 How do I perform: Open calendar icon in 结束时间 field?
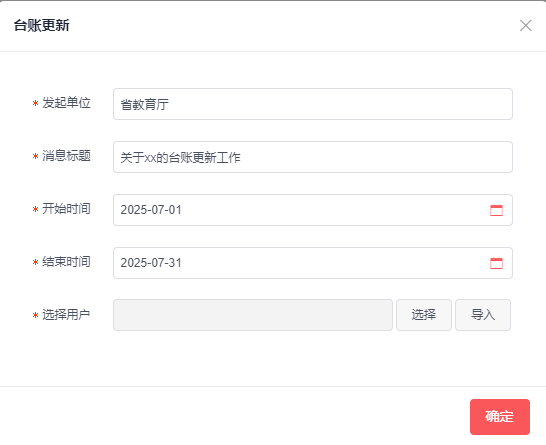(x=496, y=263)
